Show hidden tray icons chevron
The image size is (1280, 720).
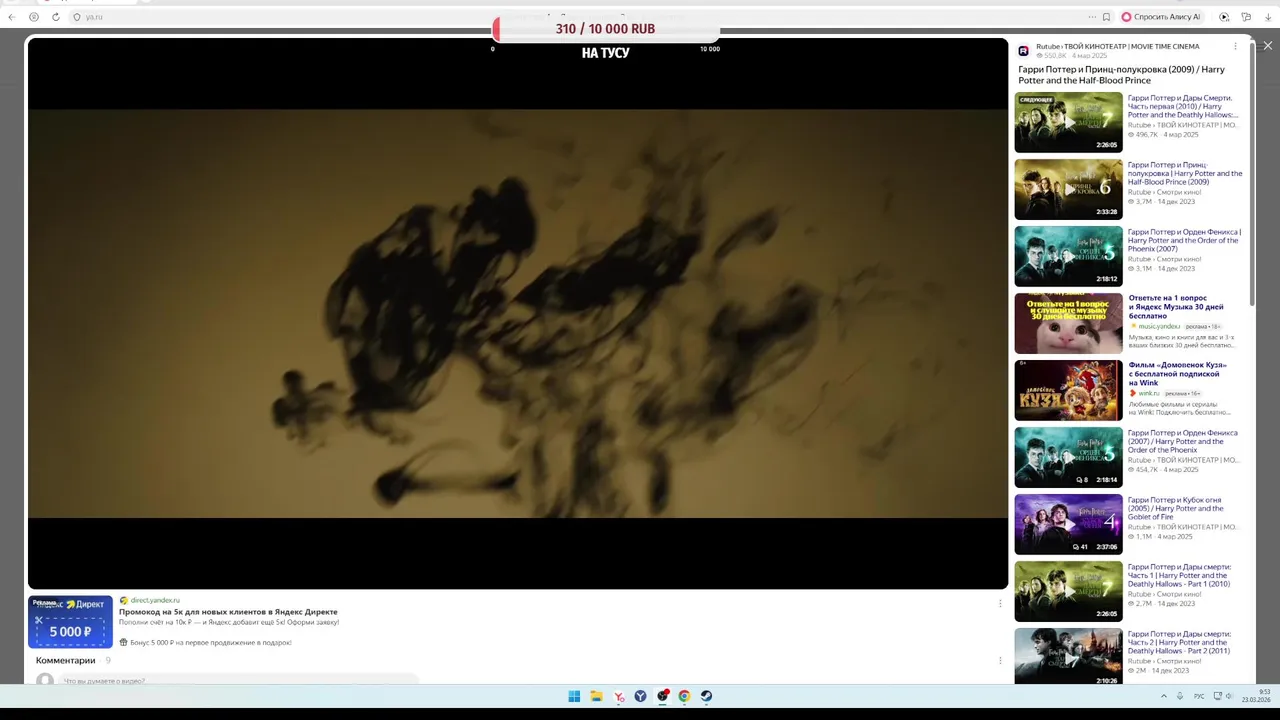coord(1163,696)
